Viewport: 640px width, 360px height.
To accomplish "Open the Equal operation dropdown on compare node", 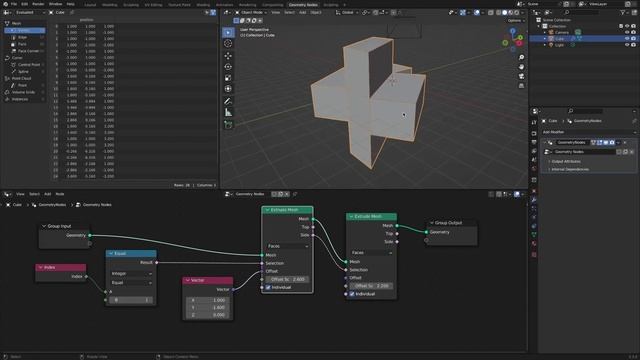I will point(131,282).
